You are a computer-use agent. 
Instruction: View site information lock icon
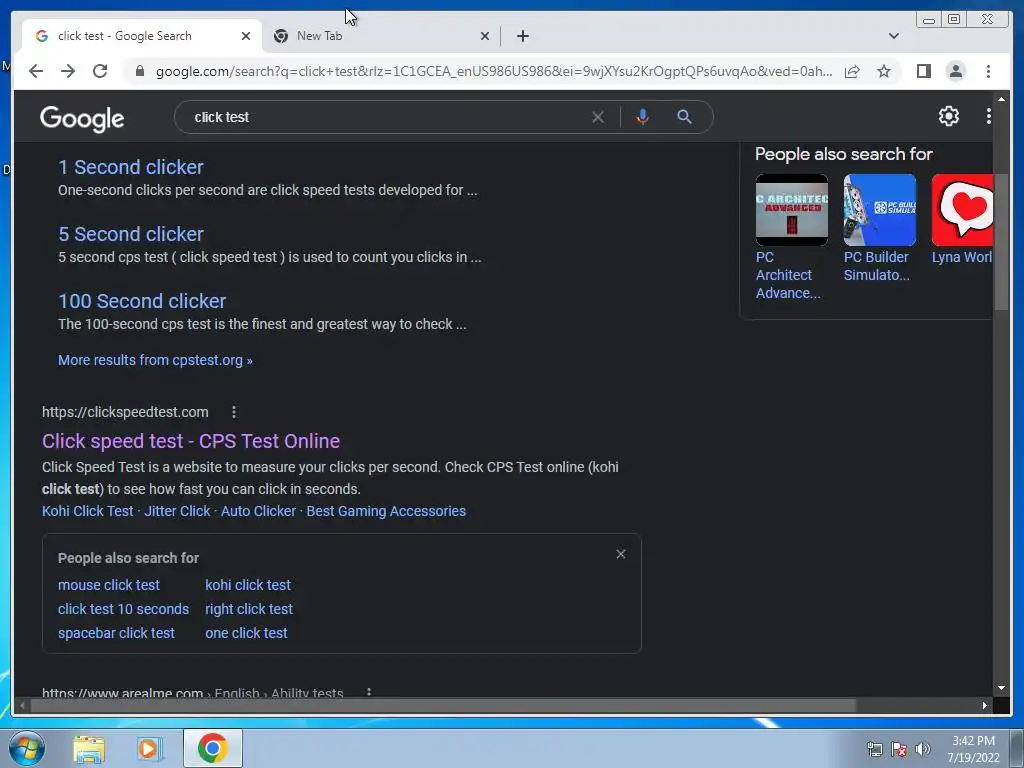(139, 71)
